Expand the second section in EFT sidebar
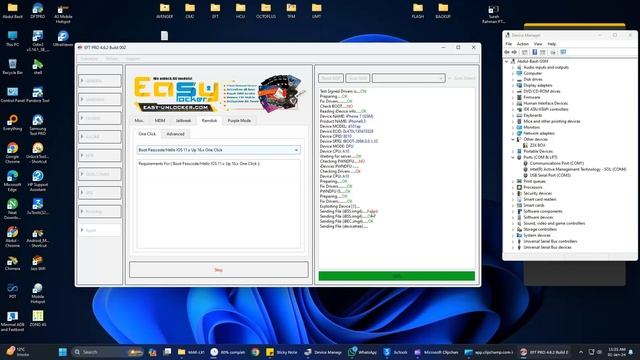 100,99
